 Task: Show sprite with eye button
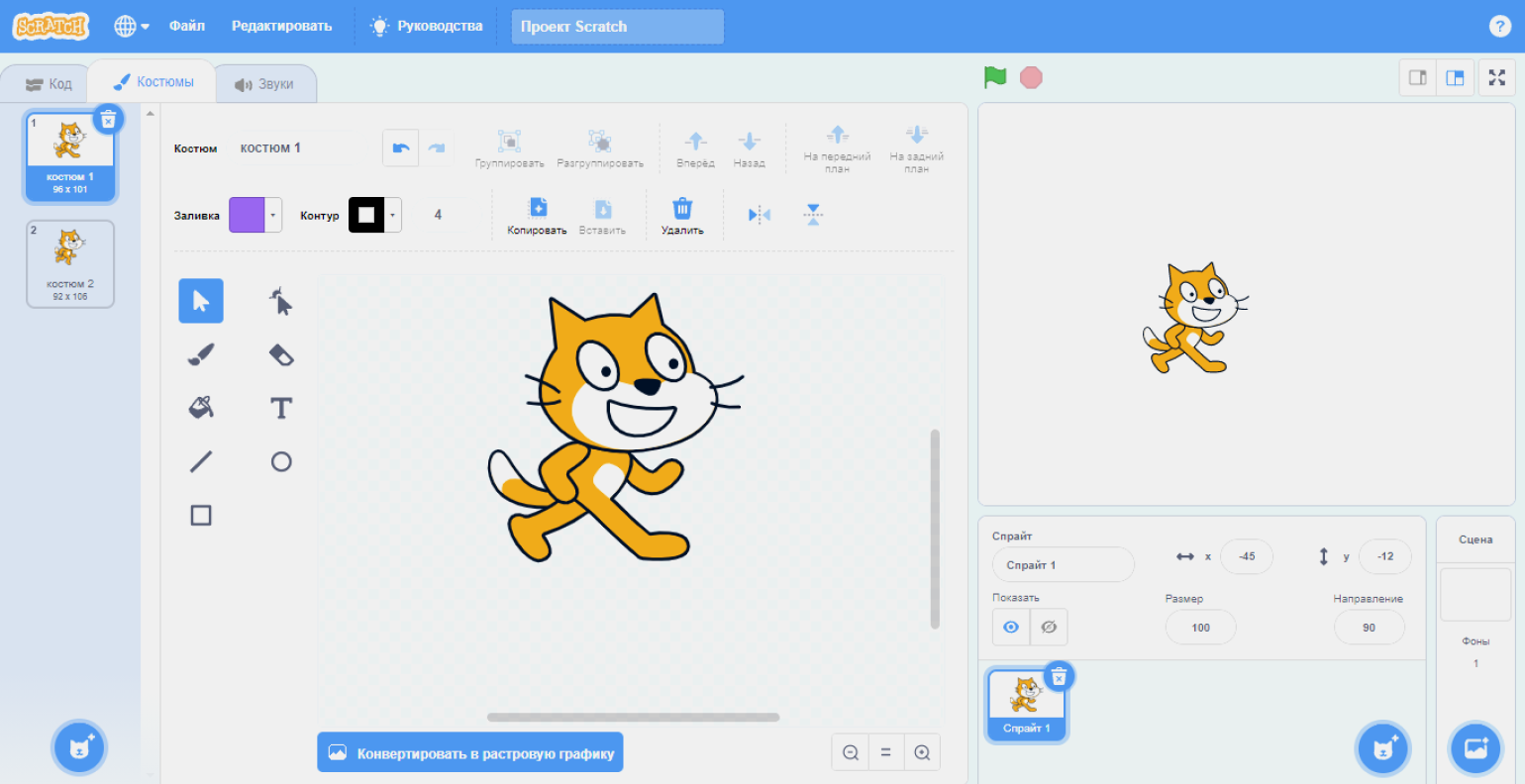coord(1011,628)
